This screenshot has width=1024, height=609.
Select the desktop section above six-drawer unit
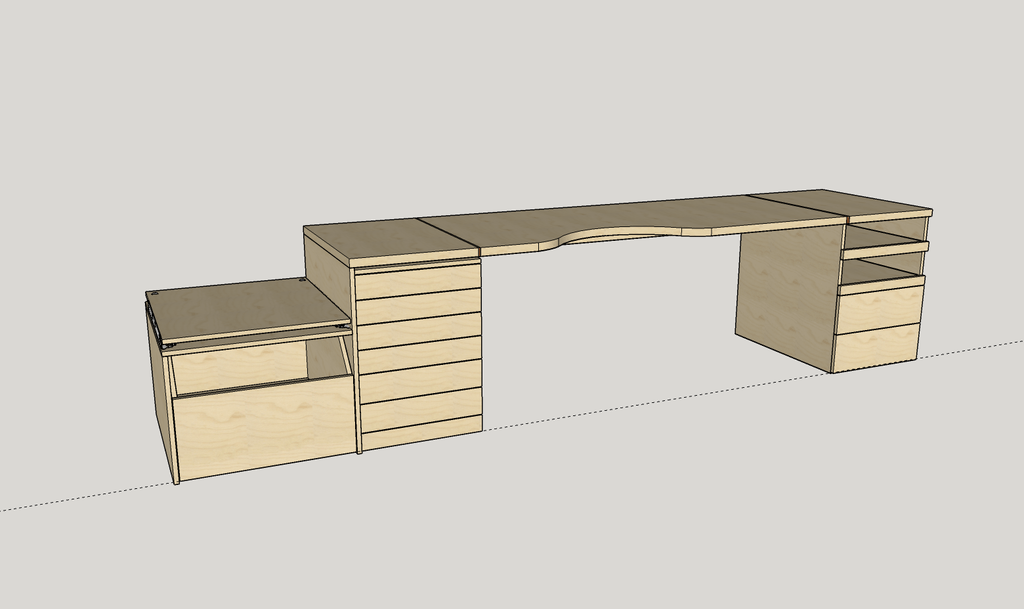pyautogui.click(x=392, y=240)
